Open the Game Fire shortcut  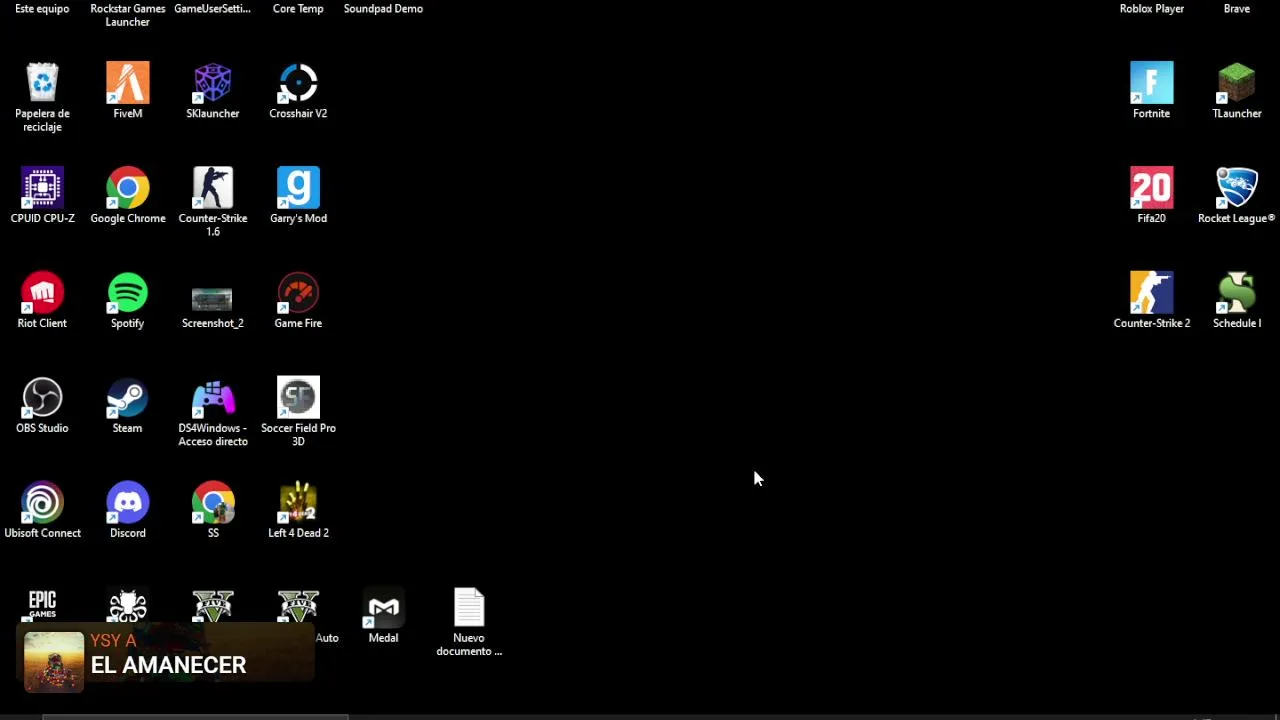[x=298, y=293]
